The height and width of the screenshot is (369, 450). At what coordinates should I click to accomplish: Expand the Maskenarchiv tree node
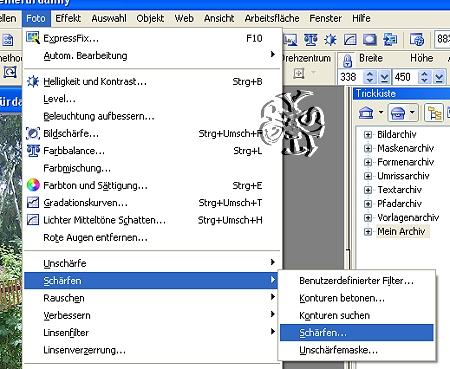[x=368, y=148]
